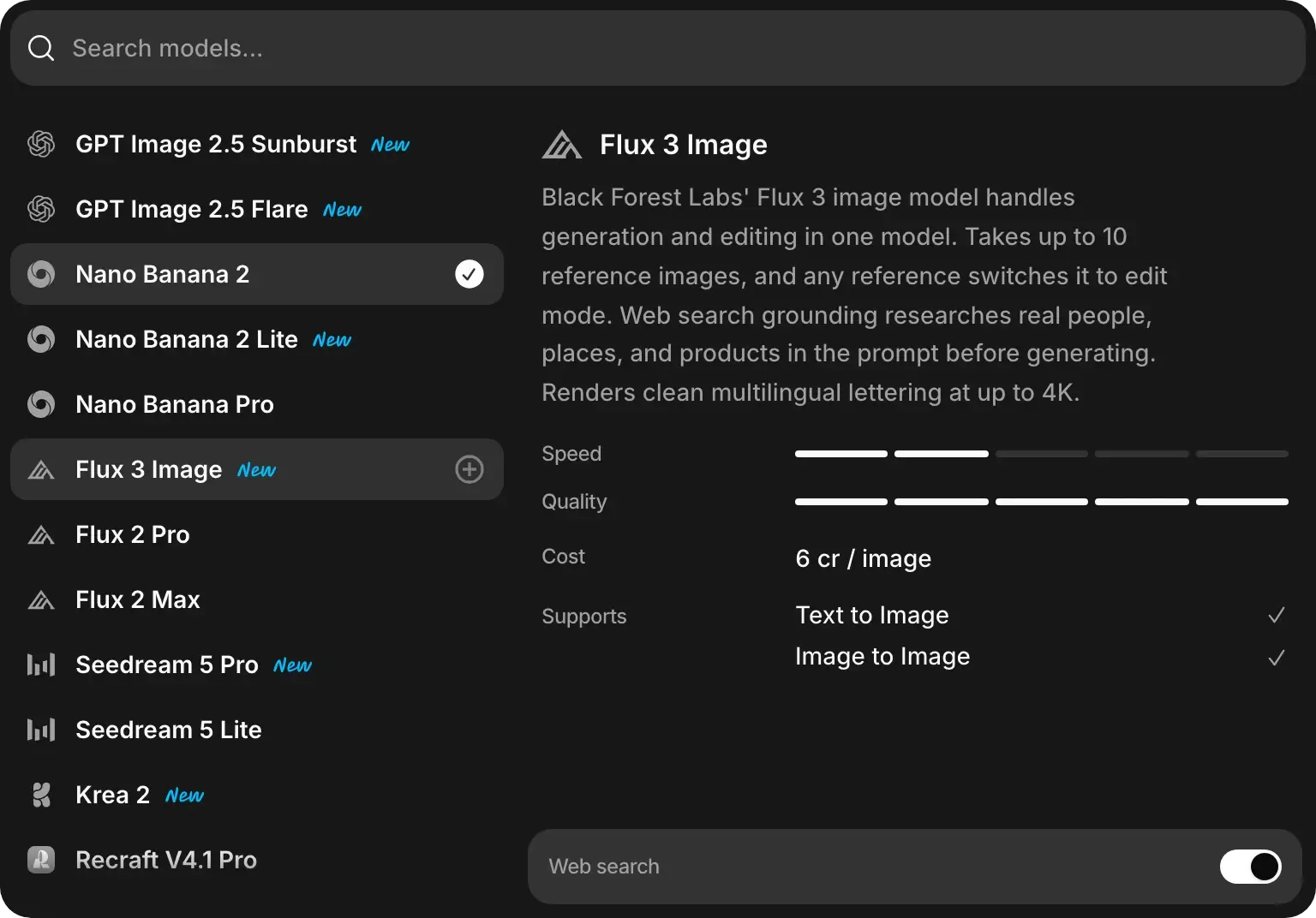1316x918 pixels.
Task: Click the Google icon beside Nano Banana 2
Action: (x=41, y=274)
